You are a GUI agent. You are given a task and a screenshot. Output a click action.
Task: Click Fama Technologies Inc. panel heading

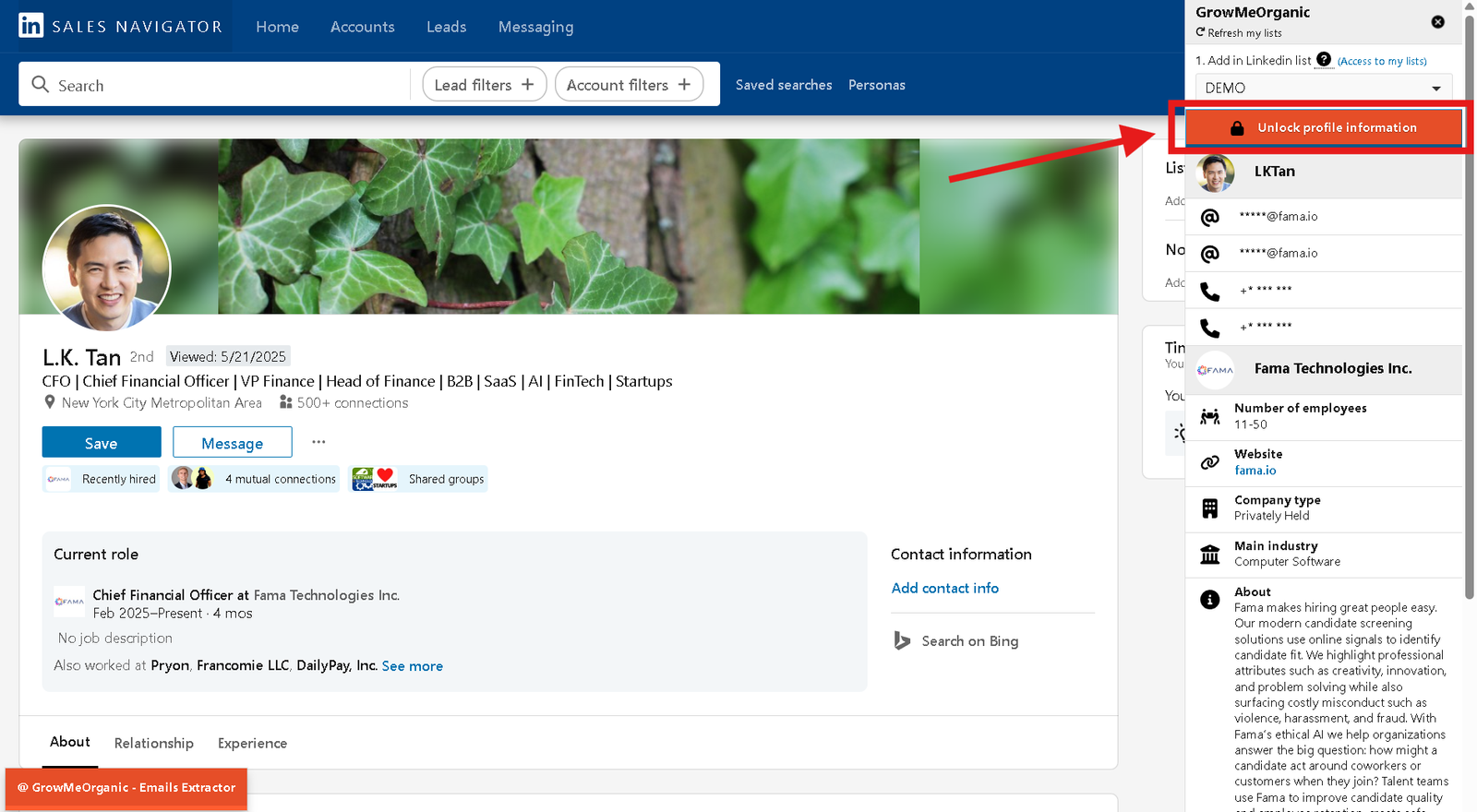1333,368
